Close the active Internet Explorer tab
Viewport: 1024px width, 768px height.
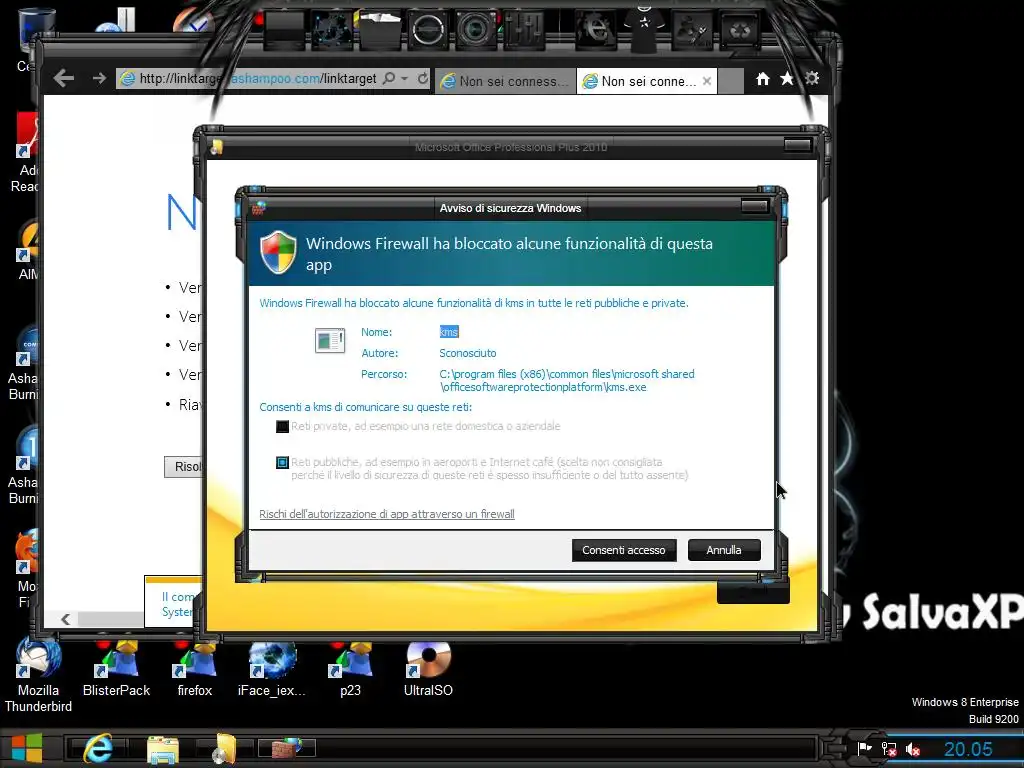[707, 81]
